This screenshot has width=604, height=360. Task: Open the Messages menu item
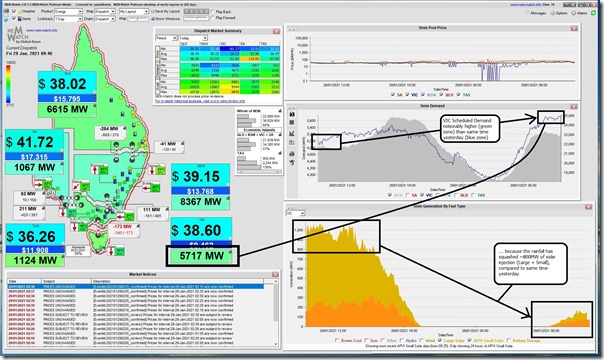[x=538, y=13]
